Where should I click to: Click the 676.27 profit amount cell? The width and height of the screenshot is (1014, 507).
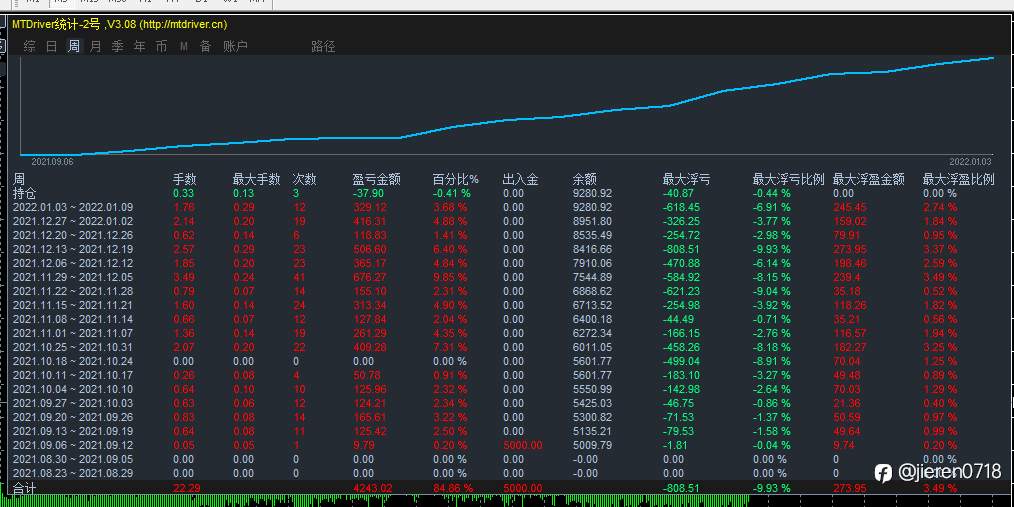click(x=371, y=277)
